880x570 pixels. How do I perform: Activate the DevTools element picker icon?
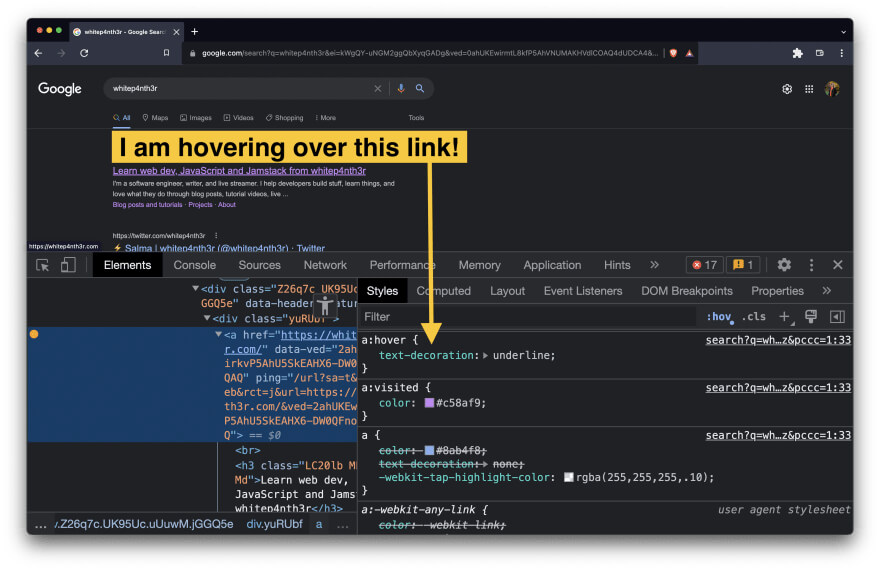pyautogui.click(x=43, y=265)
